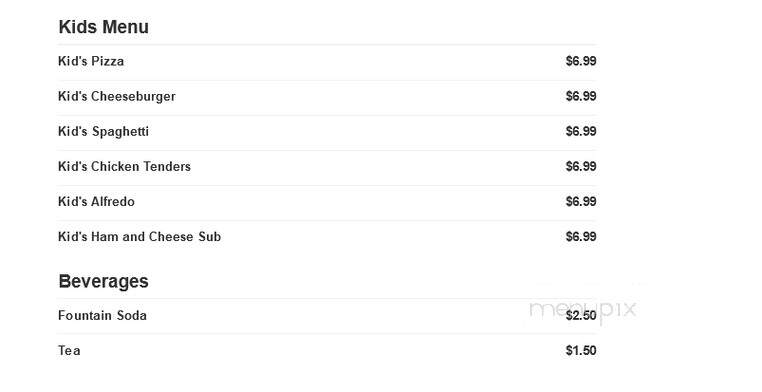Click the divider line under Kids Menu heading
This screenshot has width=762, height=392.
click(327, 45)
